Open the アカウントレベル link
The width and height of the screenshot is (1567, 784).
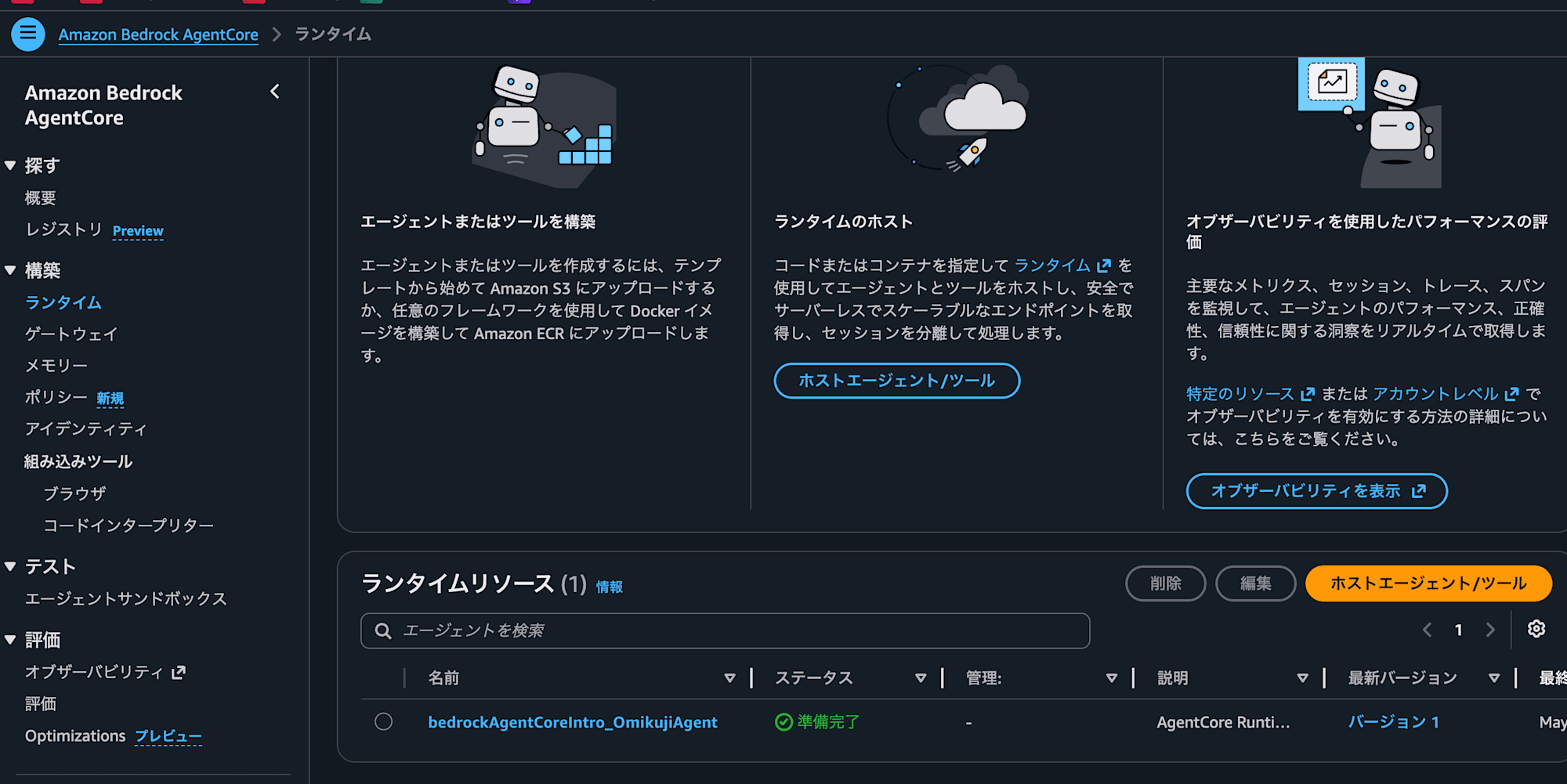[x=1435, y=394]
